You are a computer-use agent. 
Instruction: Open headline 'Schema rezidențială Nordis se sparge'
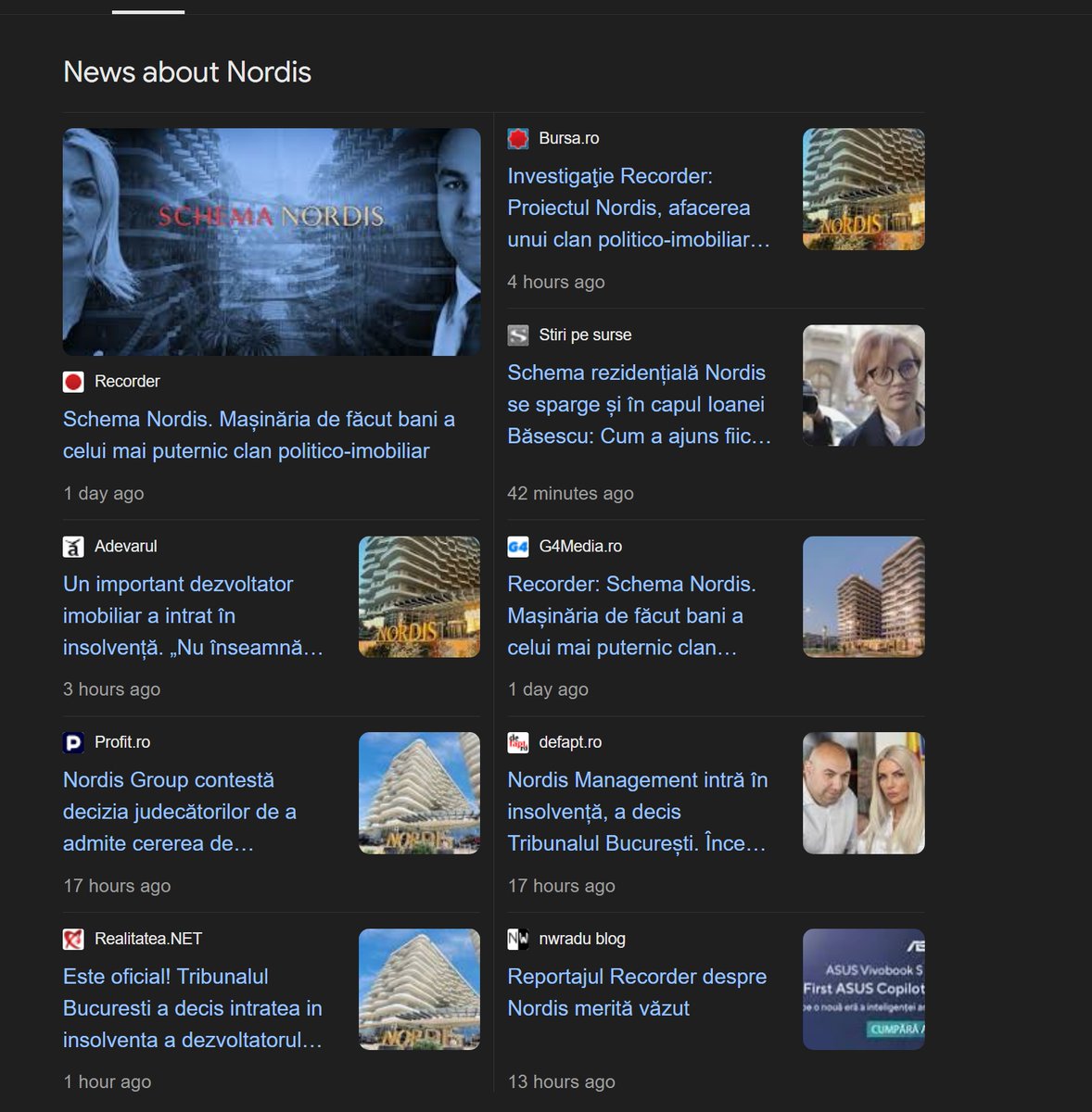coord(639,404)
